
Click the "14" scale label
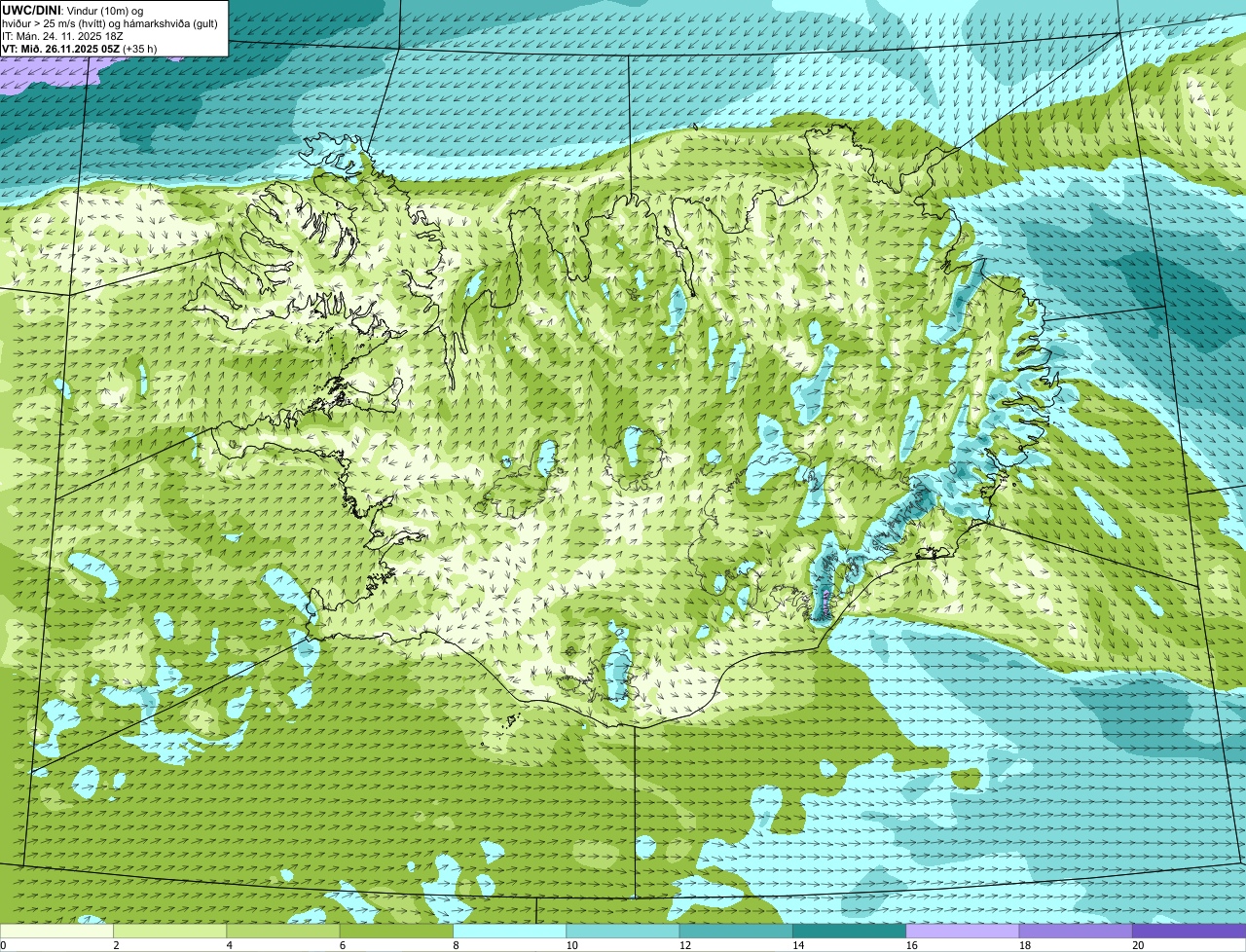point(797,945)
